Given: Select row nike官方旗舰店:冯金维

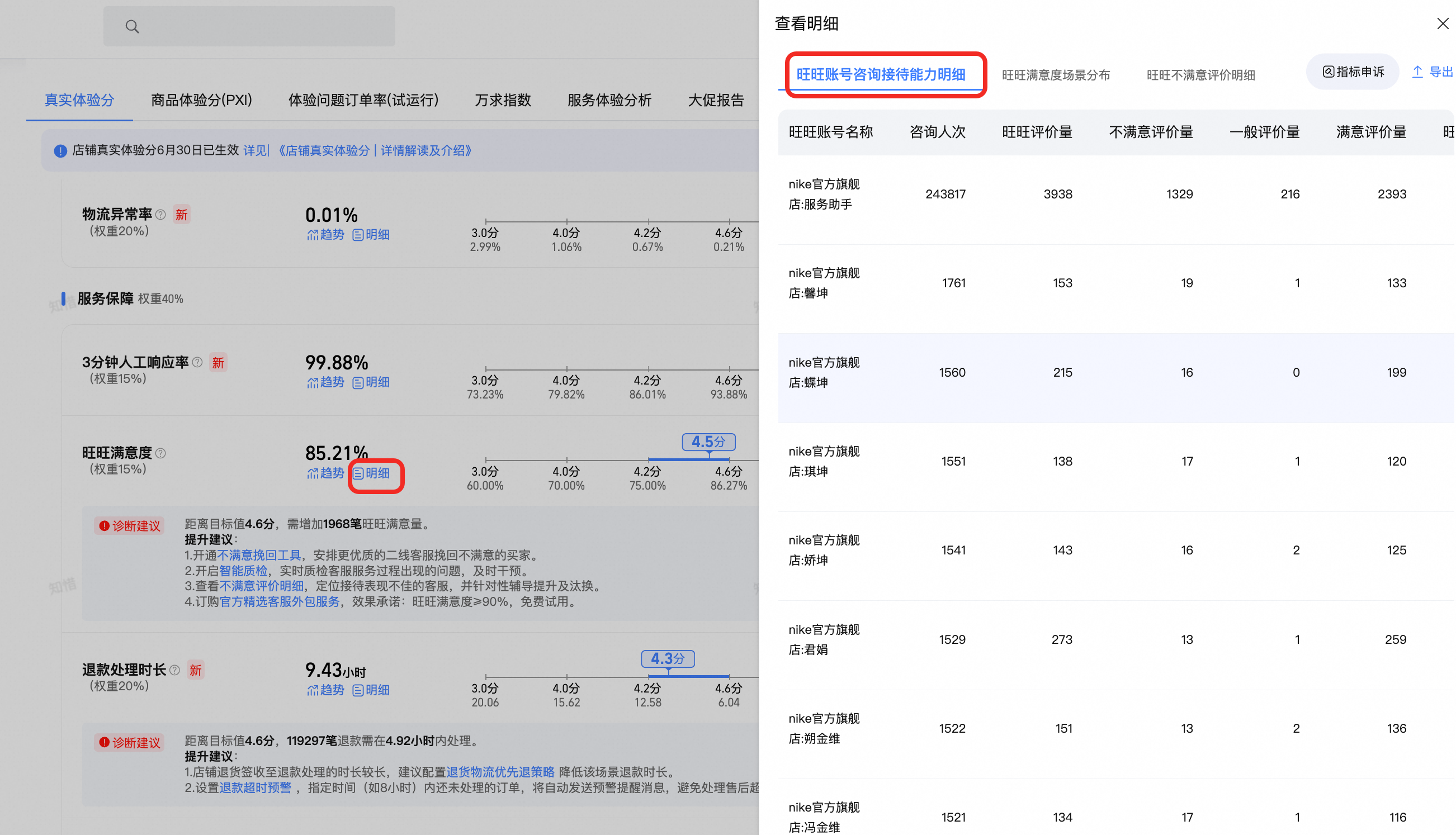Looking at the screenshot, I should click(x=1116, y=808).
